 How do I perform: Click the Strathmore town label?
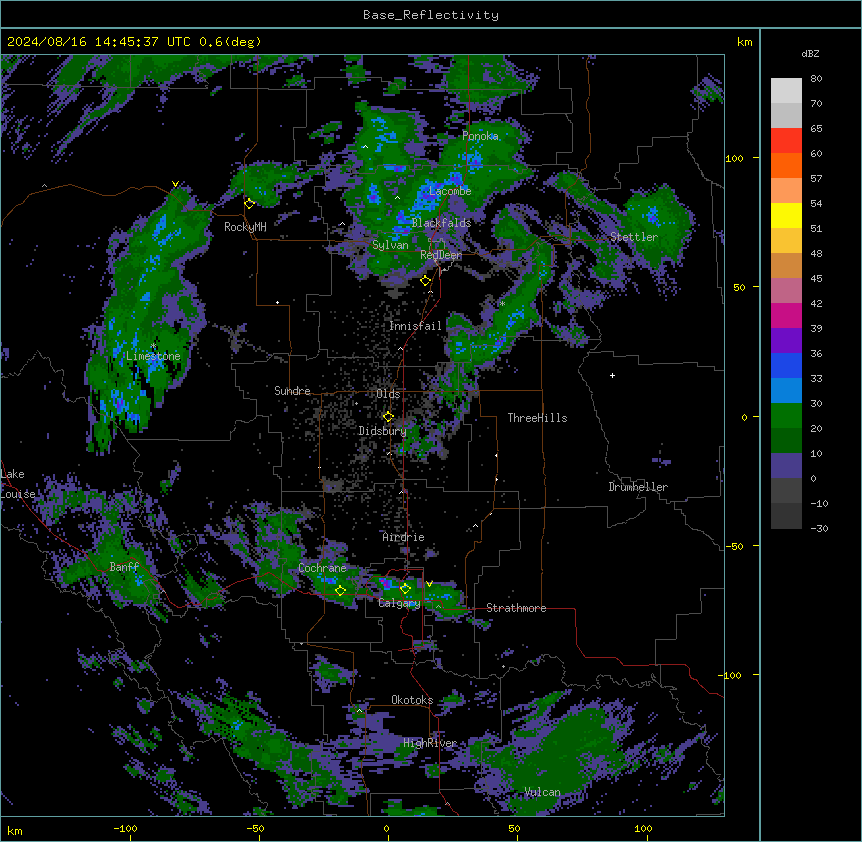(x=516, y=608)
